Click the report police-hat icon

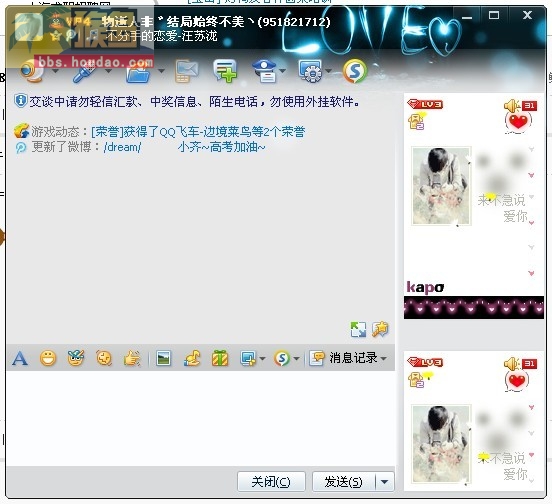tap(265, 71)
